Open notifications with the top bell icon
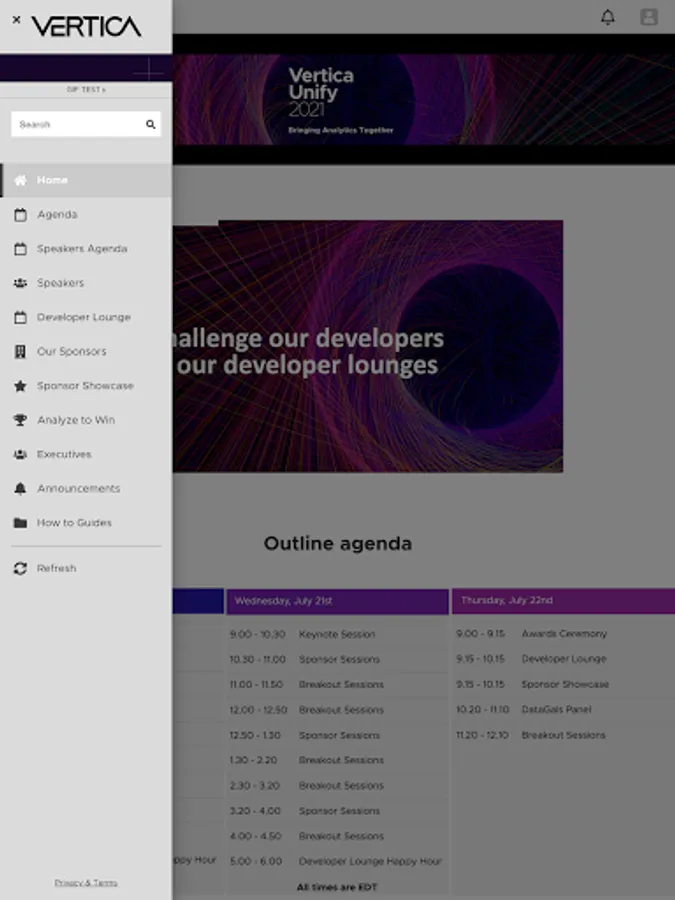This screenshot has width=675, height=900. tap(608, 17)
